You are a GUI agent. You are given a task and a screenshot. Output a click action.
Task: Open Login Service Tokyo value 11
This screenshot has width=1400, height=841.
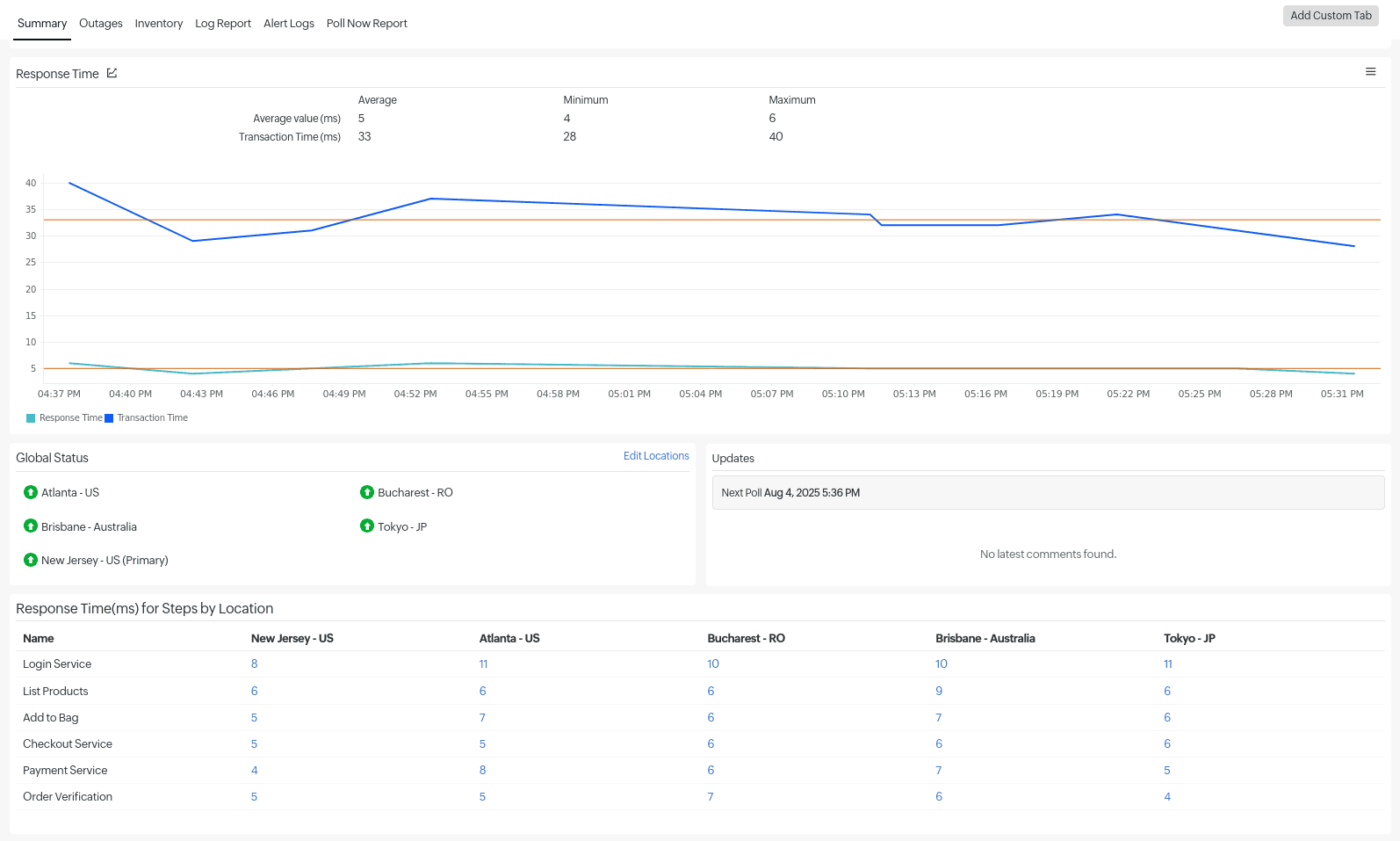click(x=1168, y=663)
